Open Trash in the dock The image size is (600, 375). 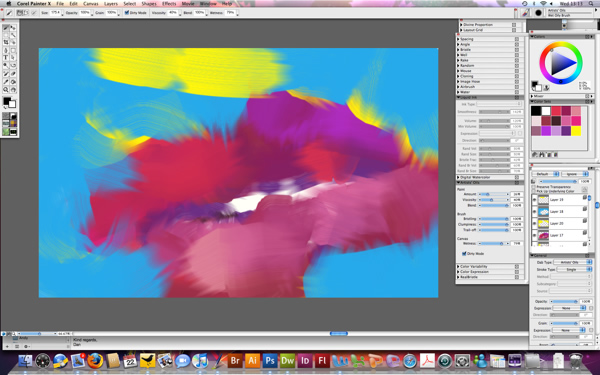click(x=576, y=360)
